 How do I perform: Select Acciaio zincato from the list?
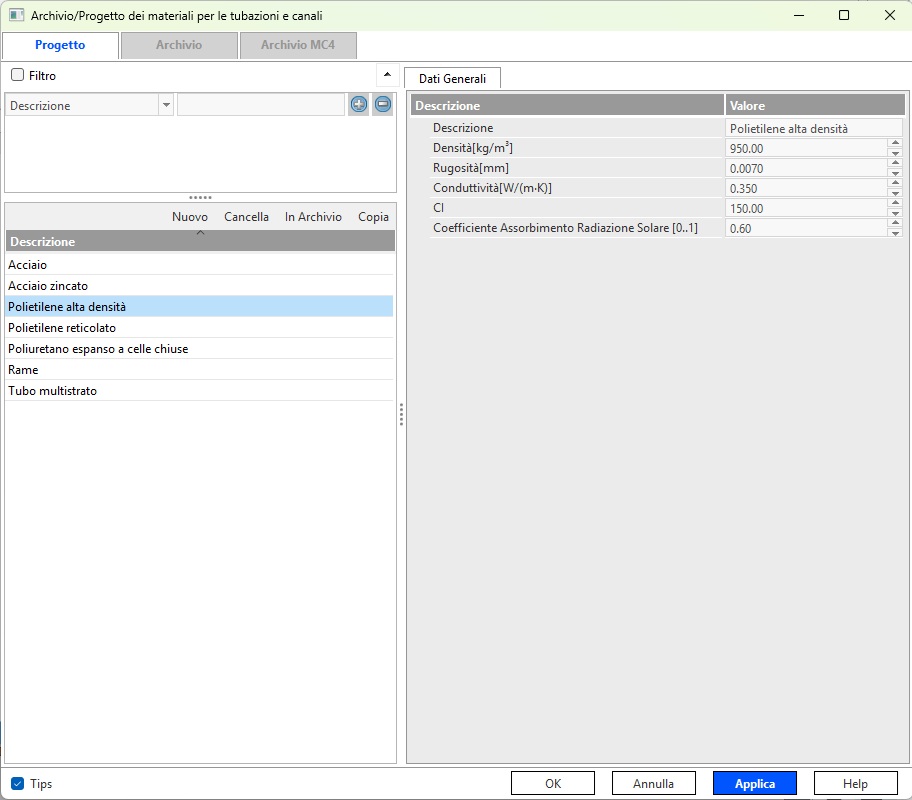pos(48,286)
